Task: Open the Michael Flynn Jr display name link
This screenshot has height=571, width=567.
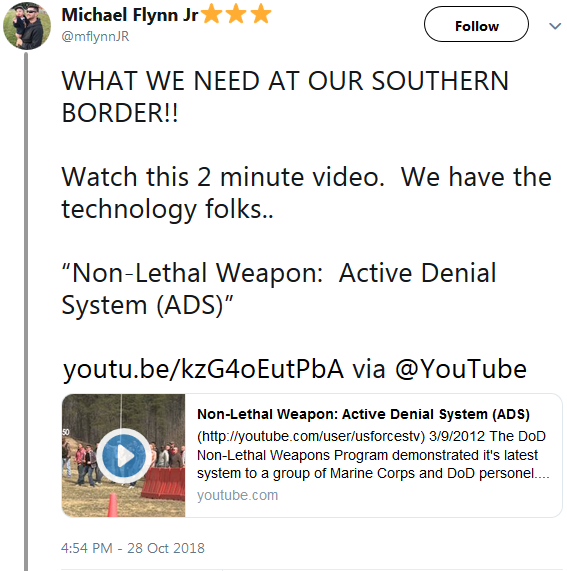Action: (x=130, y=15)
